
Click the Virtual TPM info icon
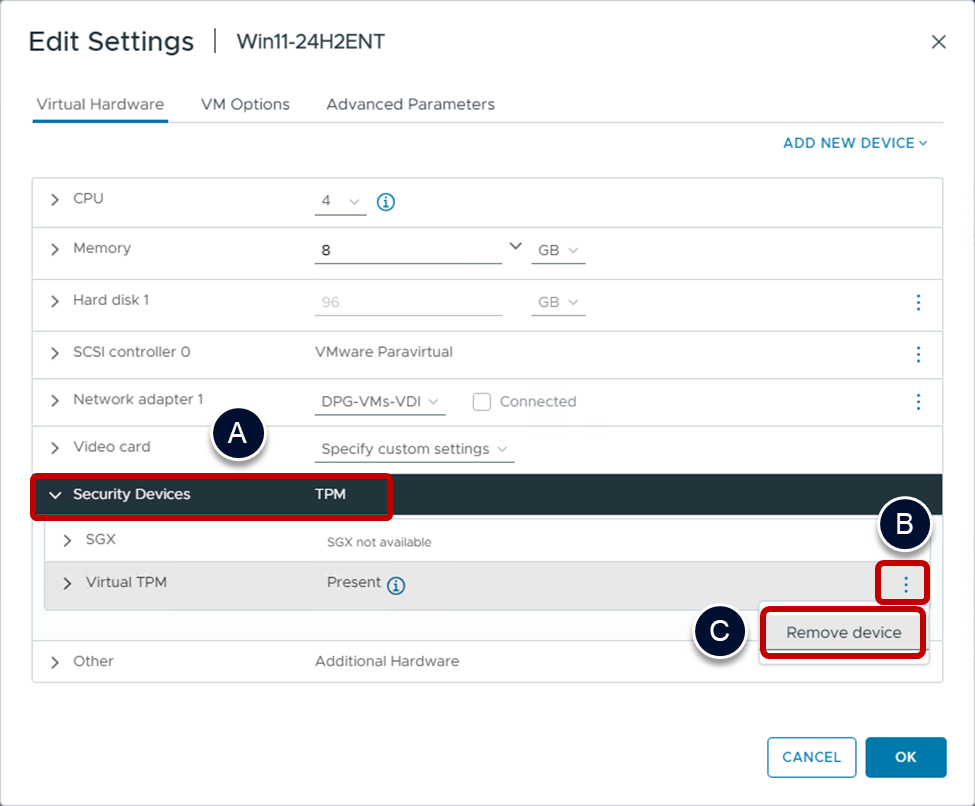(396, 586)
